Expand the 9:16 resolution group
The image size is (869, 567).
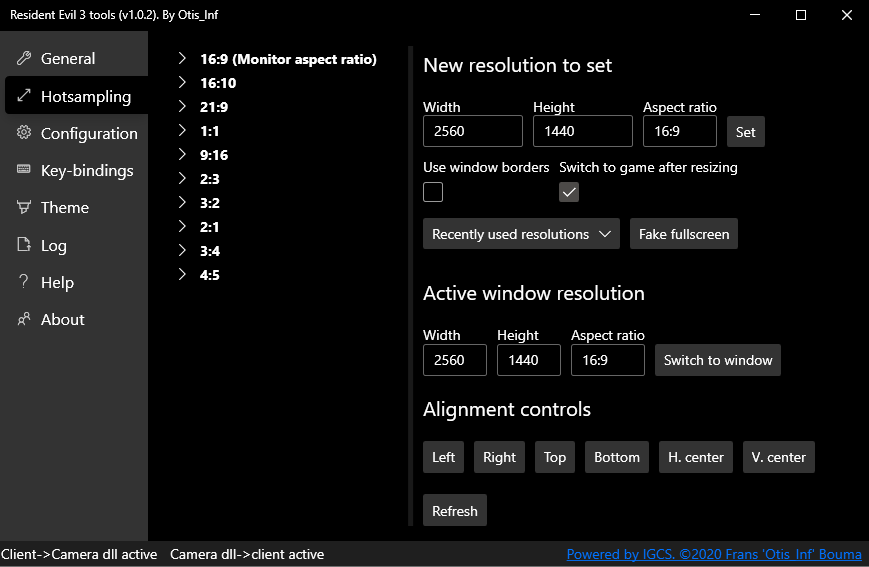[182, 154]
